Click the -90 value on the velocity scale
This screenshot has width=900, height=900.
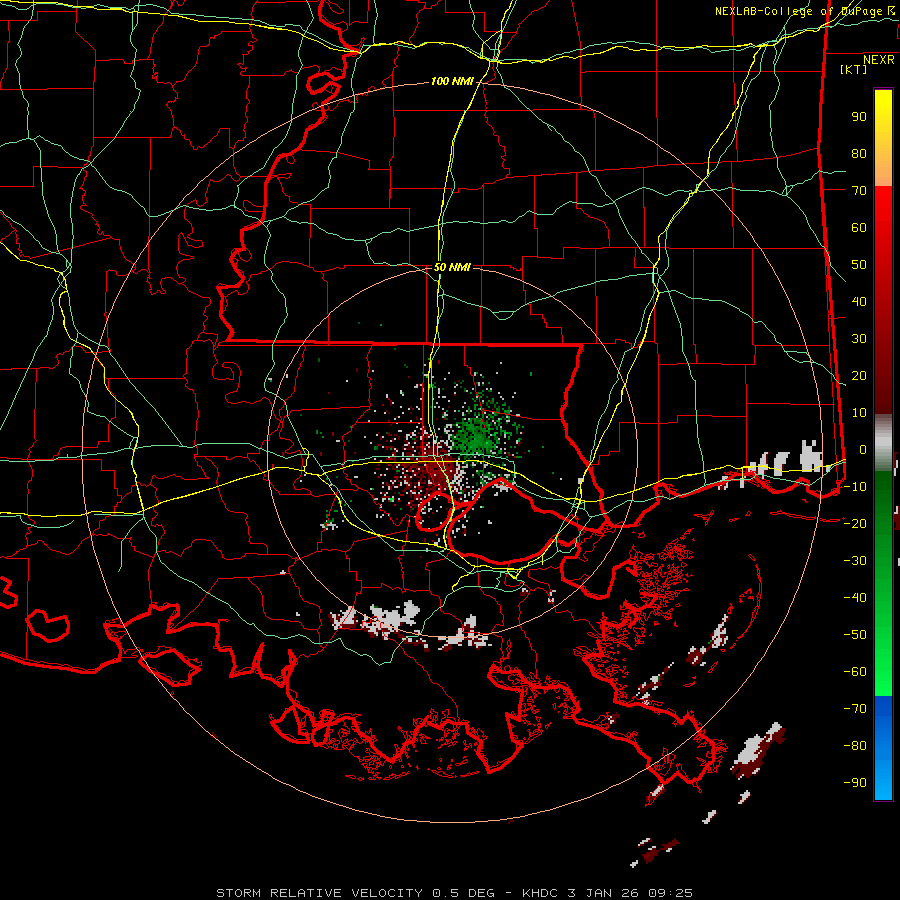[855, 783]
